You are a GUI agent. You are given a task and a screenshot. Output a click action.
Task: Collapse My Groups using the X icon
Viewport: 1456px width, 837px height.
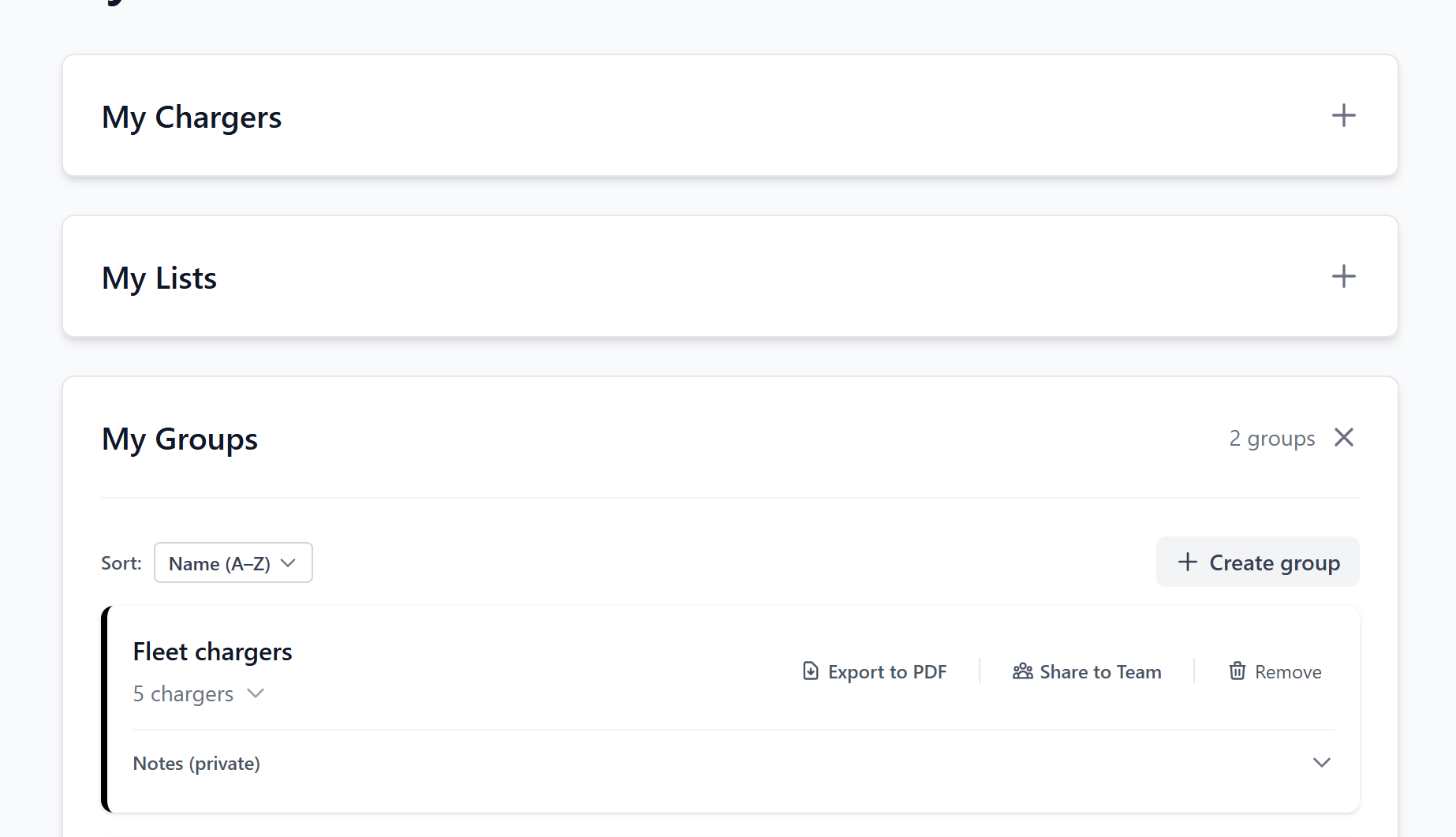click(1343, 438)
